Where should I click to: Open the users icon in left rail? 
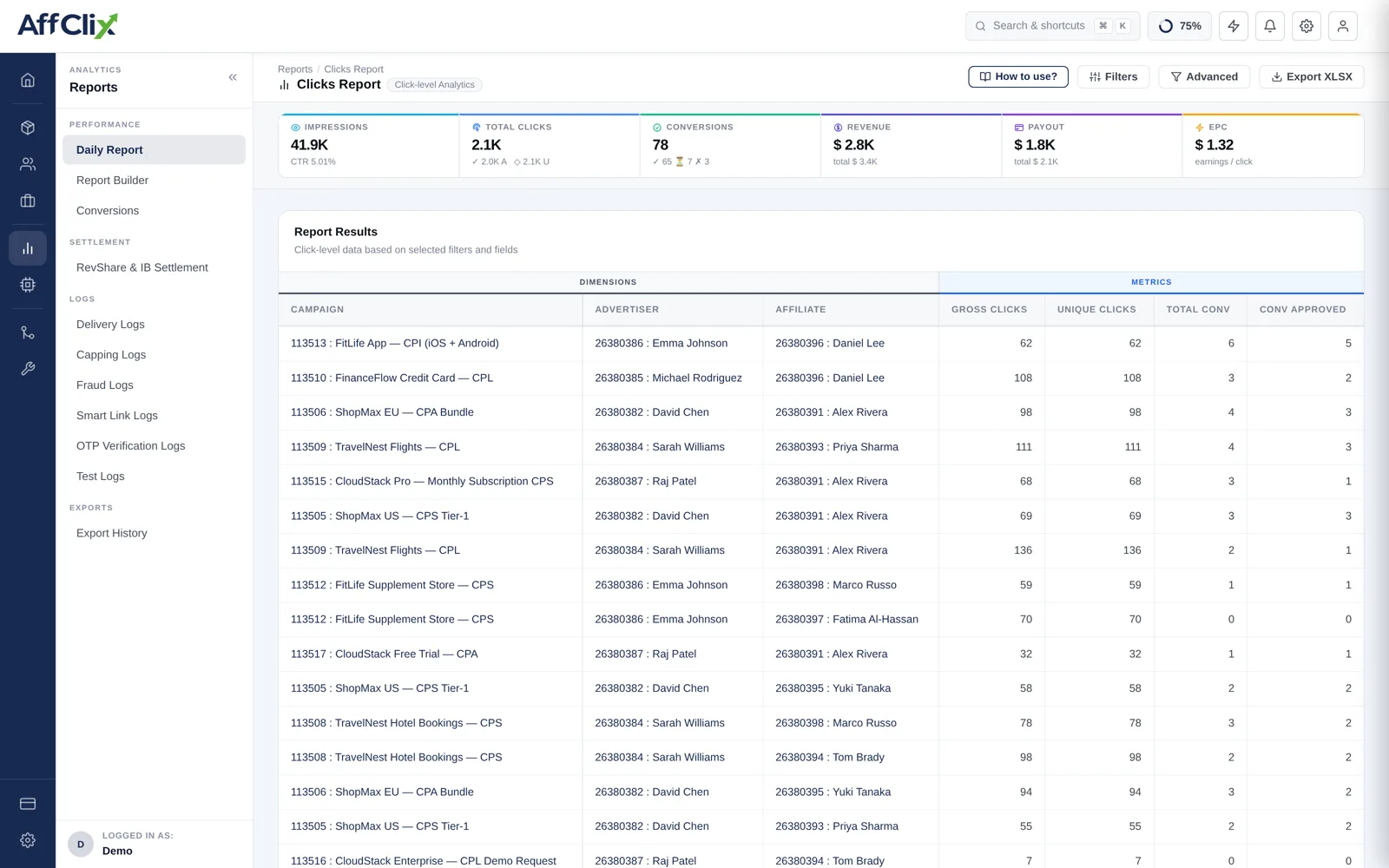pos(28,164)
